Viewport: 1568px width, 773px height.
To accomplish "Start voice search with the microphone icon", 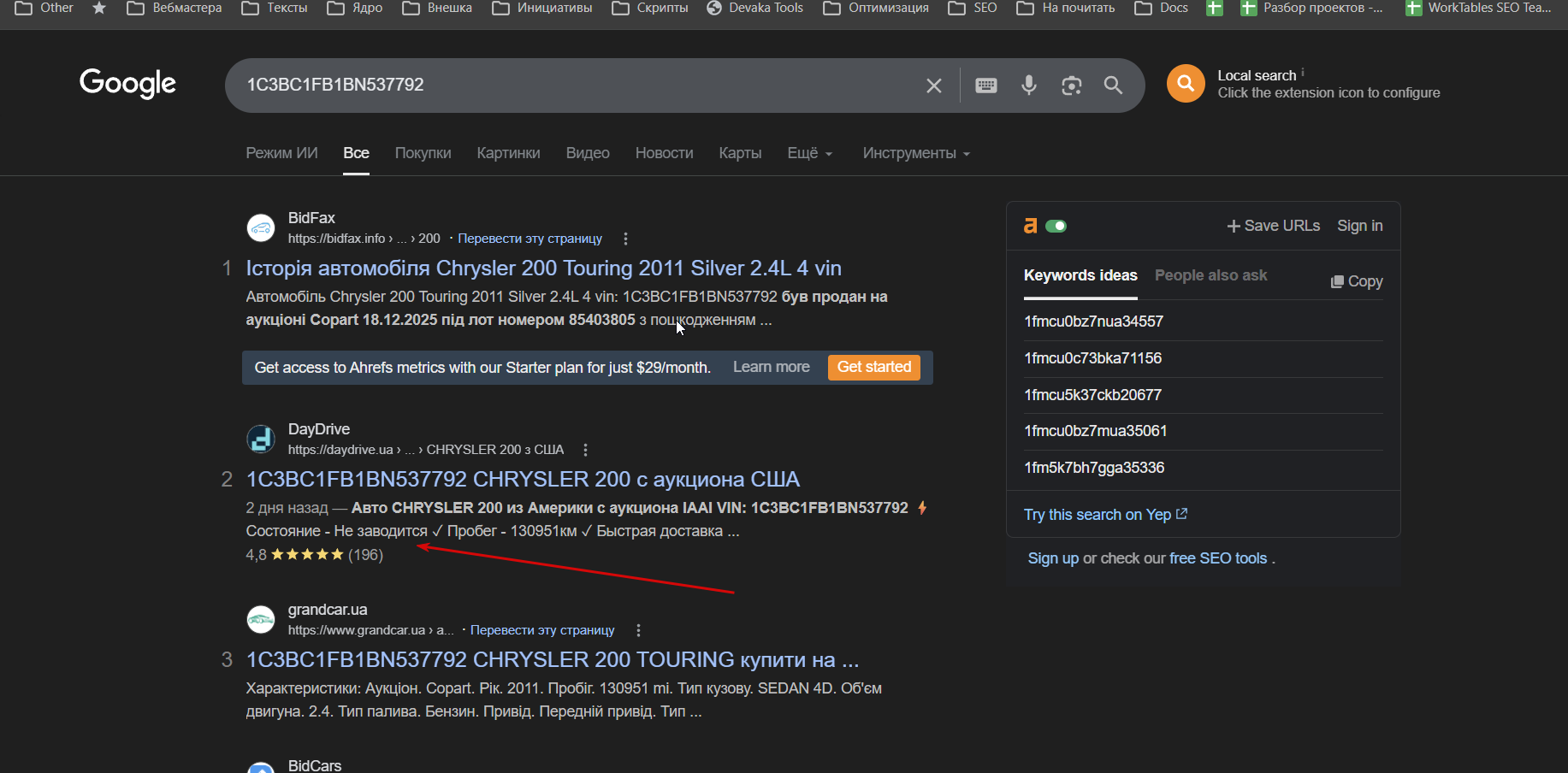I will click(1029, 86).
